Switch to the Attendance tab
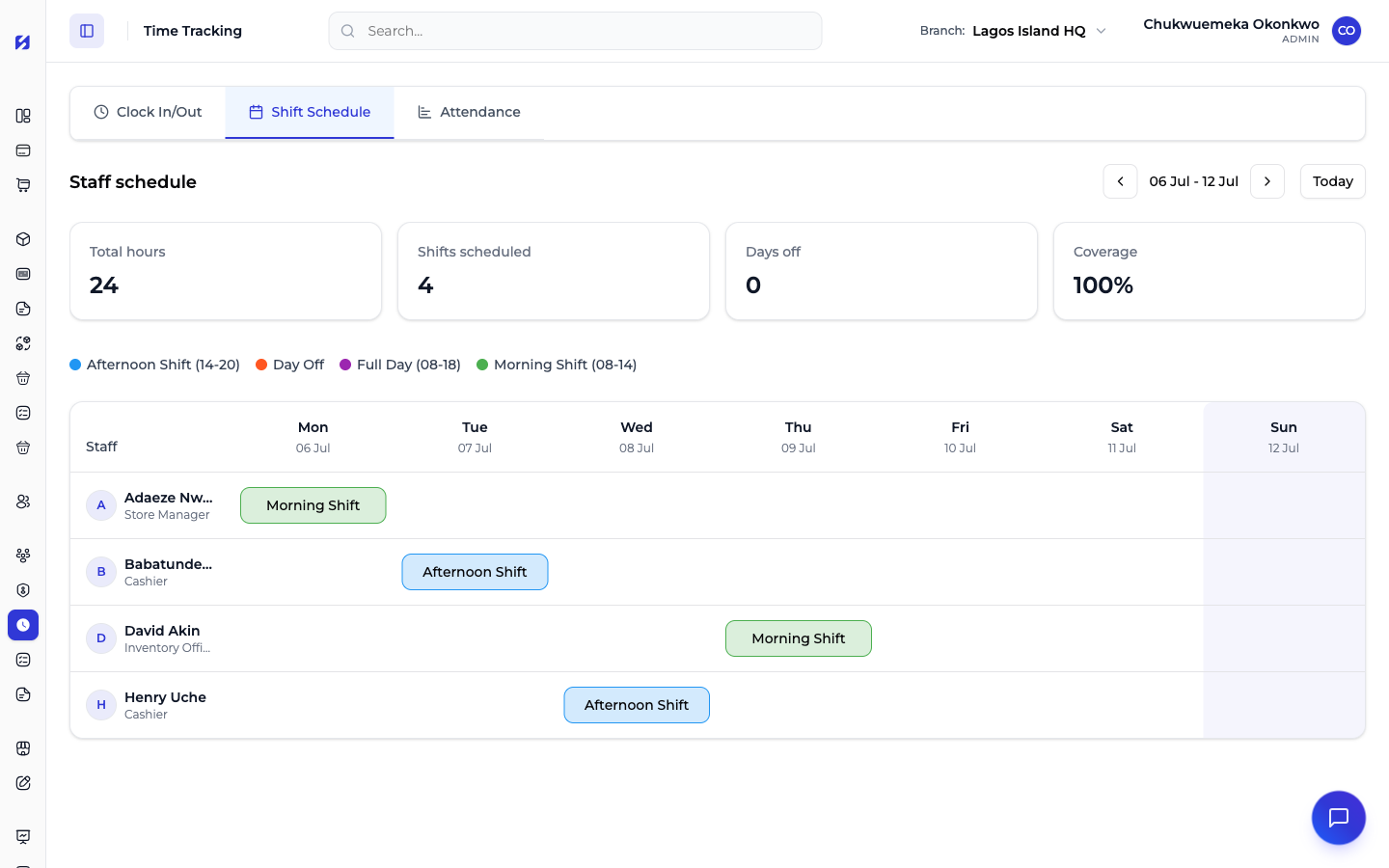Screen dimensions: 1389x868 pyautogui.click(x=469, y=112)
